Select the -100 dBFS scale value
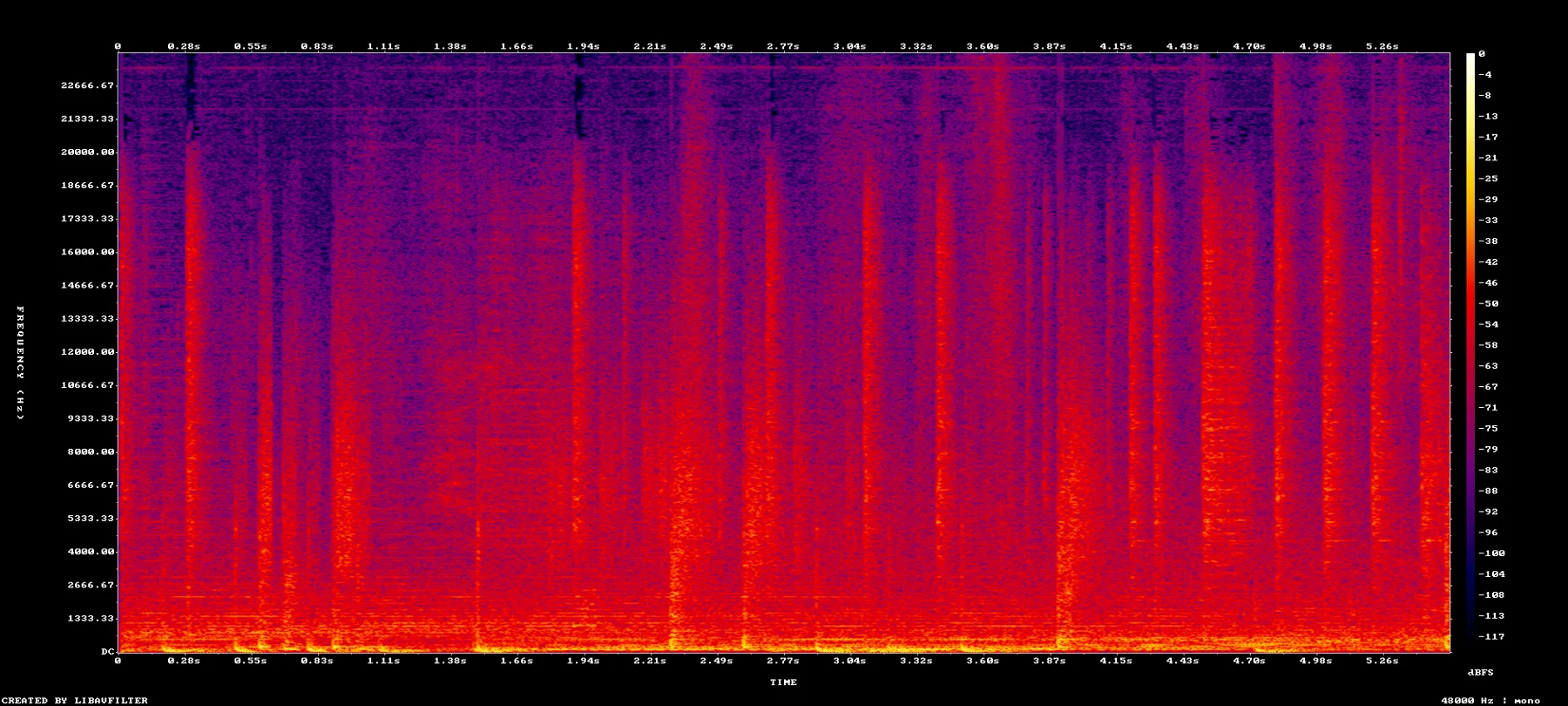The width and height of the screenshot is (1568, 706). click(x=1491, y=553)
